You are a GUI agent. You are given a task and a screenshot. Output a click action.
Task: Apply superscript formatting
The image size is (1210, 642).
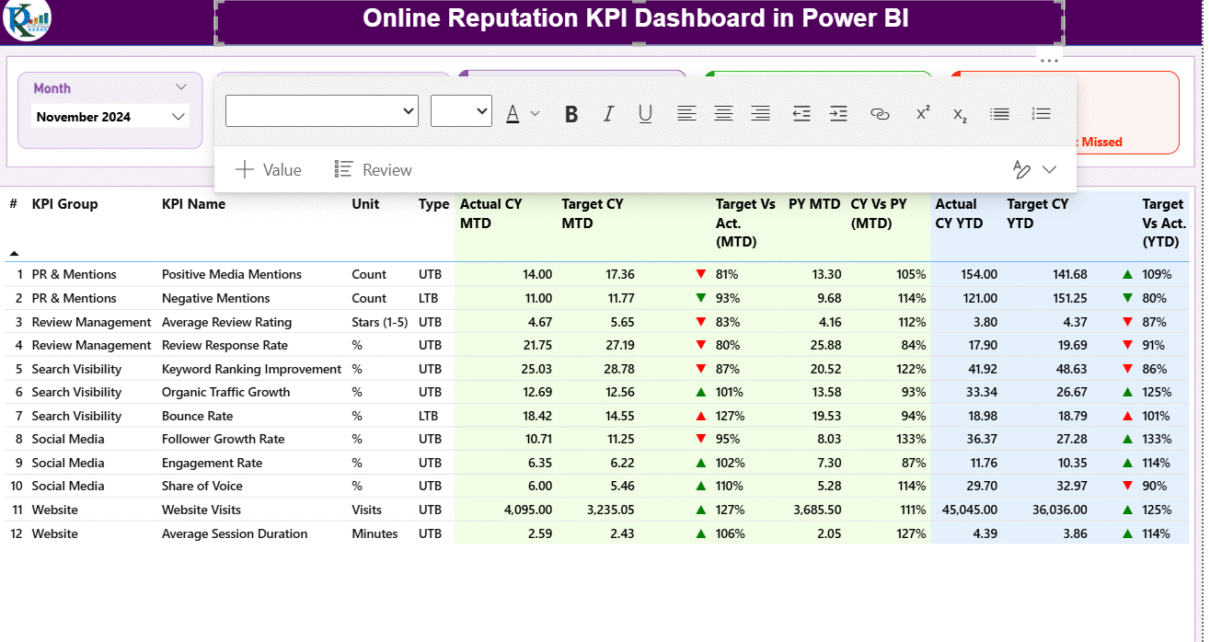coord(923,113)
